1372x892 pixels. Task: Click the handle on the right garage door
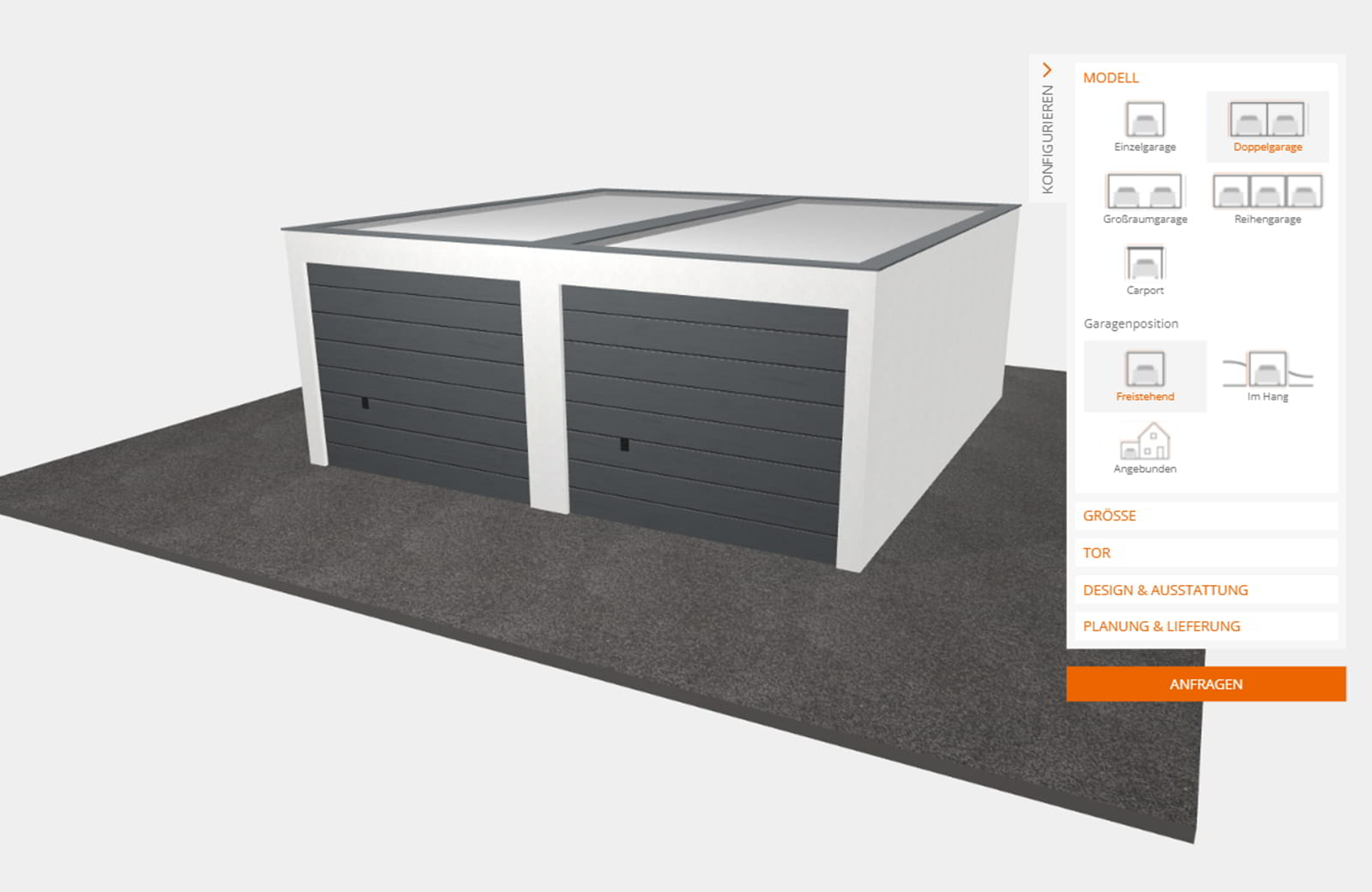(624, 444)
